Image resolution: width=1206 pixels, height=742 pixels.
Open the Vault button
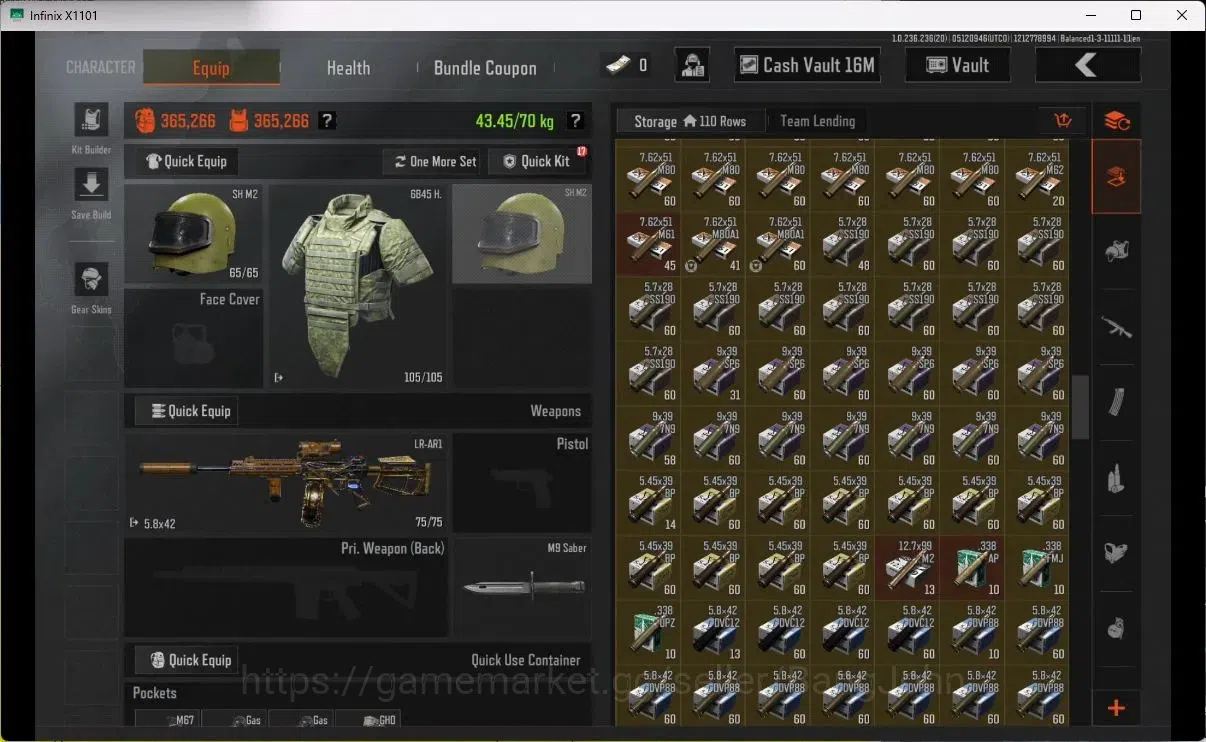tap(957, 65)
